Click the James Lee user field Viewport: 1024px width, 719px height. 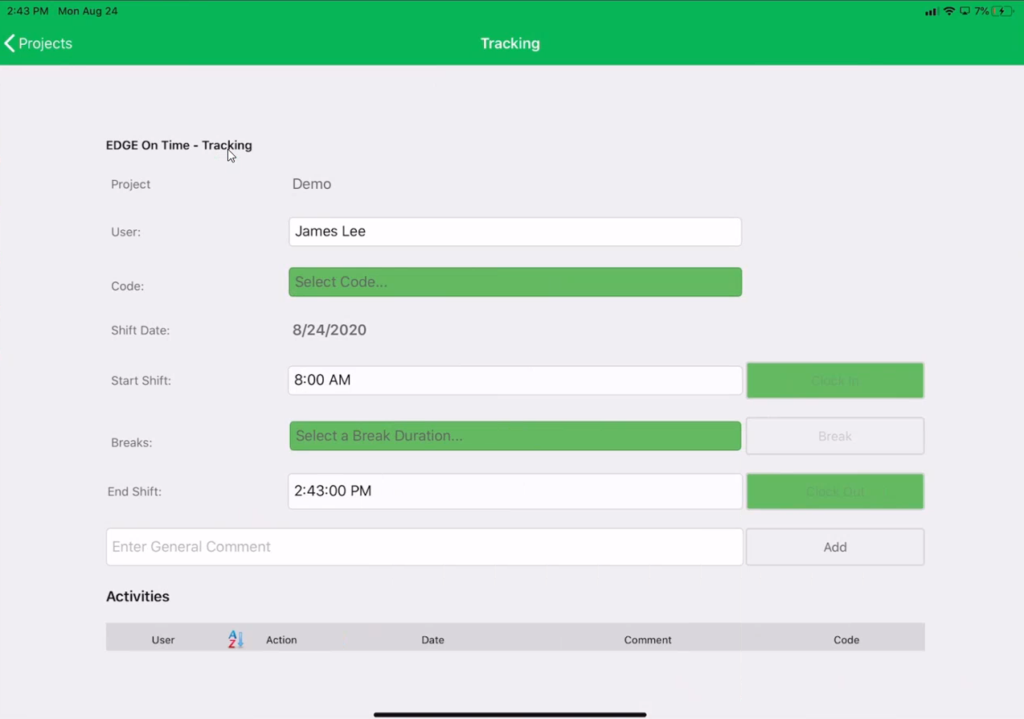coord(514,231)
